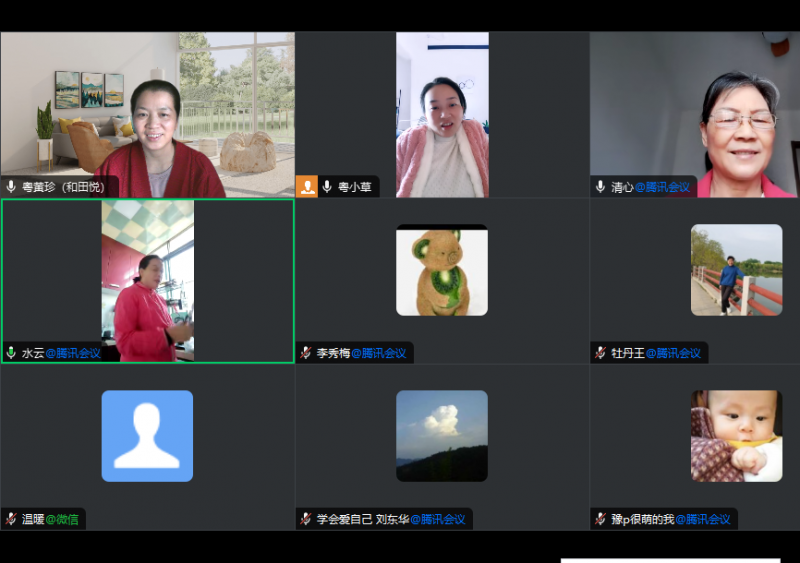800x563 pixels.
Task: Select 李秀梅's kiwi bear avatar
Action: (441, 270)
